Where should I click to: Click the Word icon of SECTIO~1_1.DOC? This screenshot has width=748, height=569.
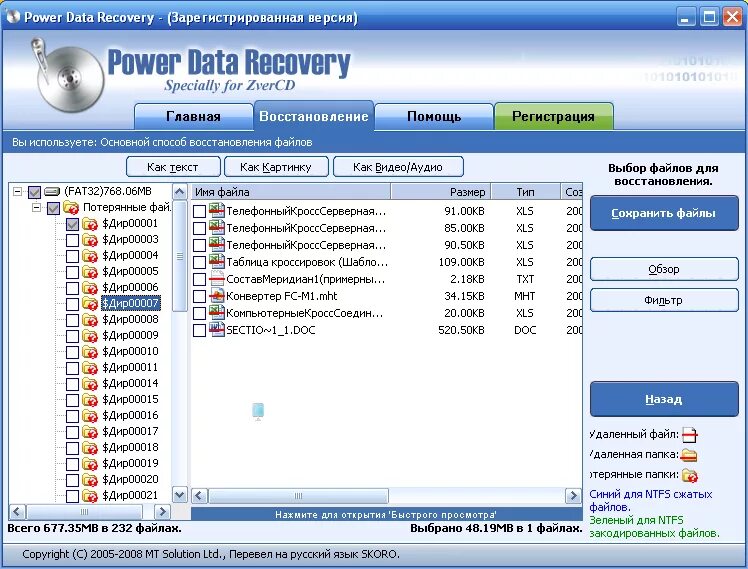217,330
